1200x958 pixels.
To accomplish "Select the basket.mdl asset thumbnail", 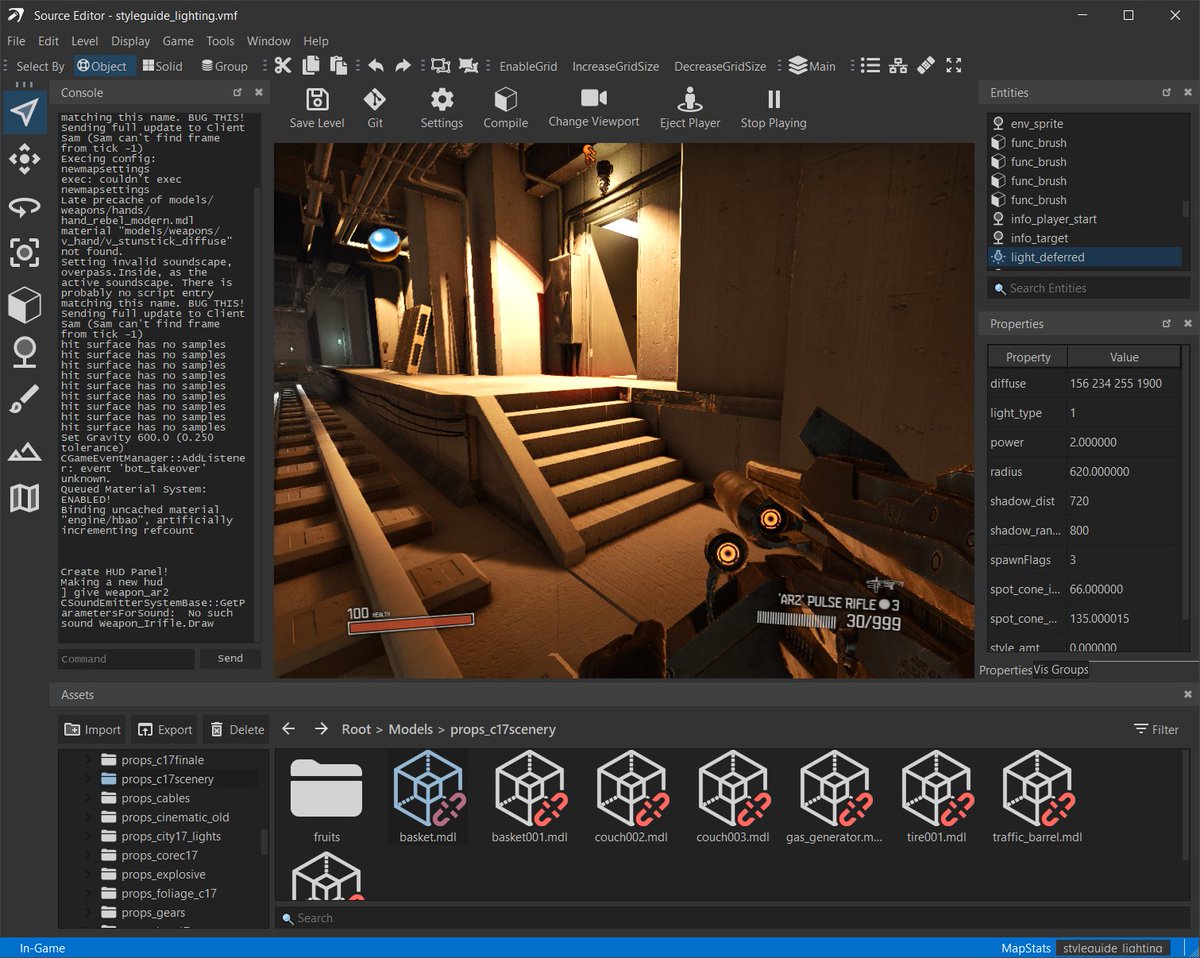I will (428, 796).
